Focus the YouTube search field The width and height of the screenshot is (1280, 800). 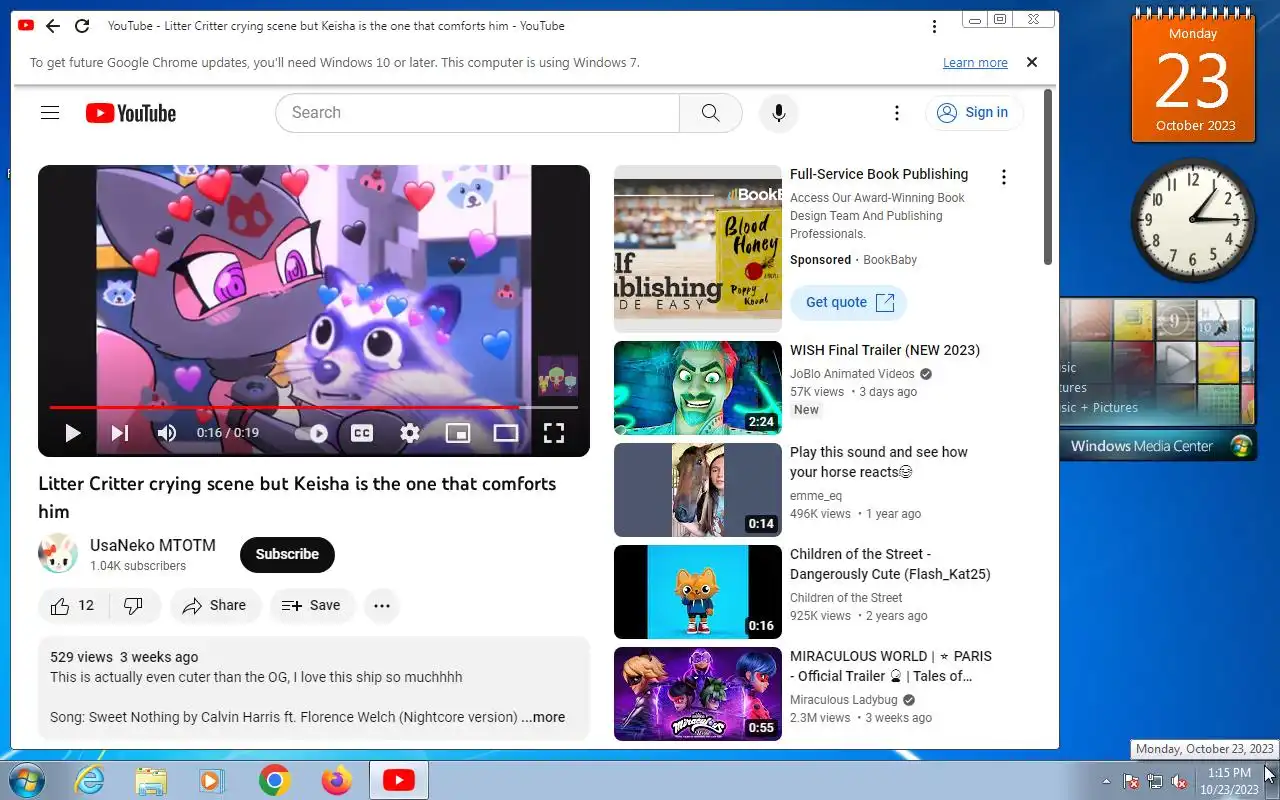(x=477, y=113)
